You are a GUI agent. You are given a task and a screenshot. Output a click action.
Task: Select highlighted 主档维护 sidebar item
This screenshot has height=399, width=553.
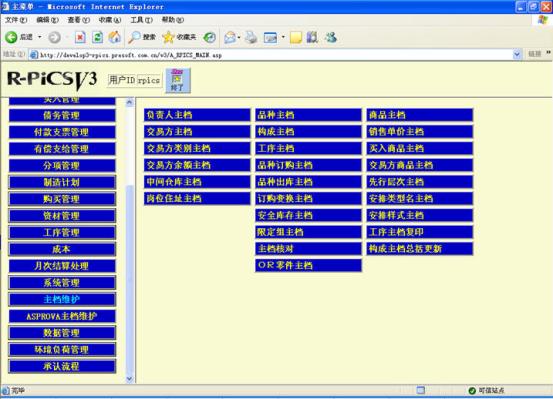point(62,299)
